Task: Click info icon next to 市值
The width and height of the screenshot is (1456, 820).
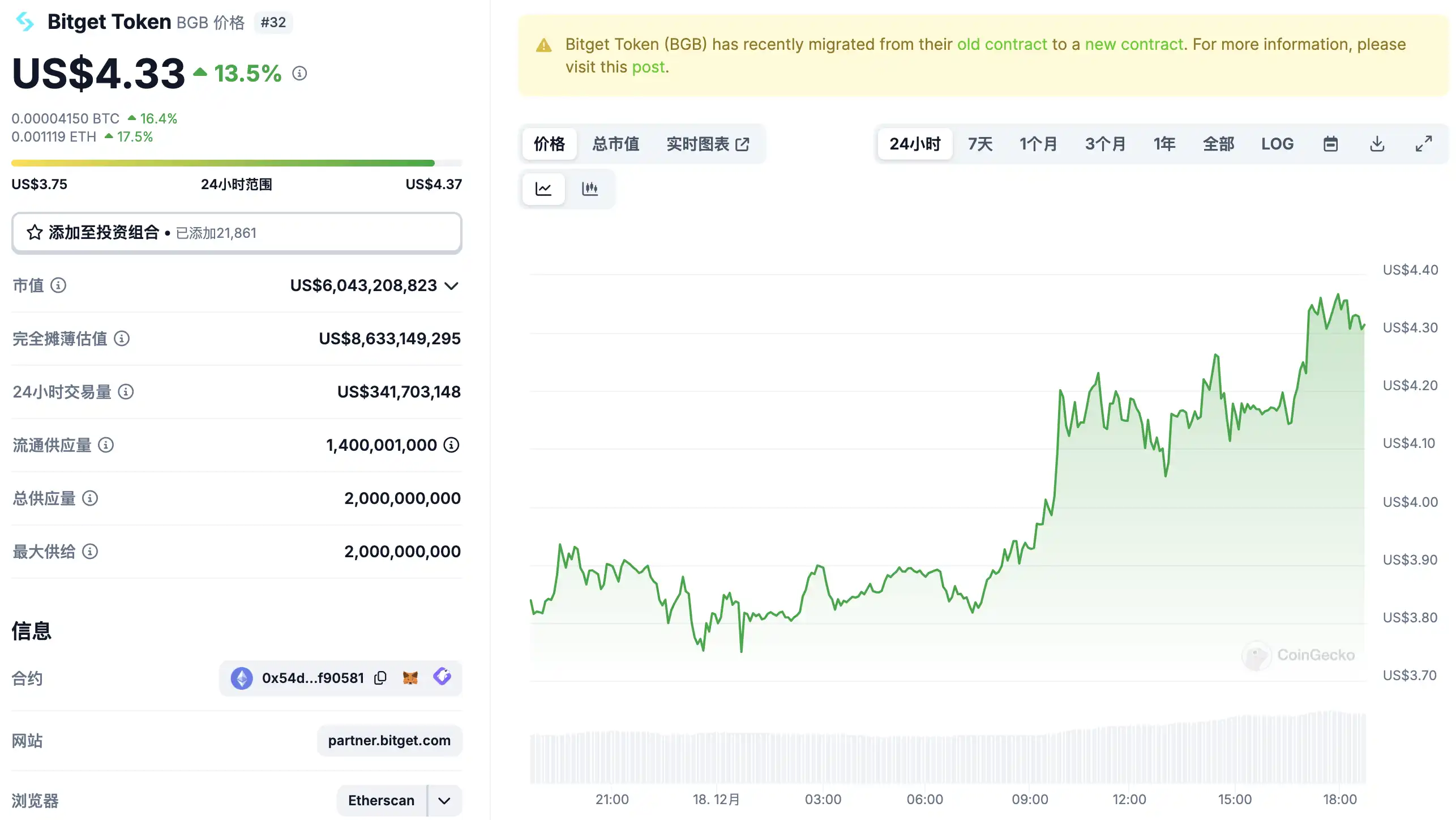Action: point(58,285)
